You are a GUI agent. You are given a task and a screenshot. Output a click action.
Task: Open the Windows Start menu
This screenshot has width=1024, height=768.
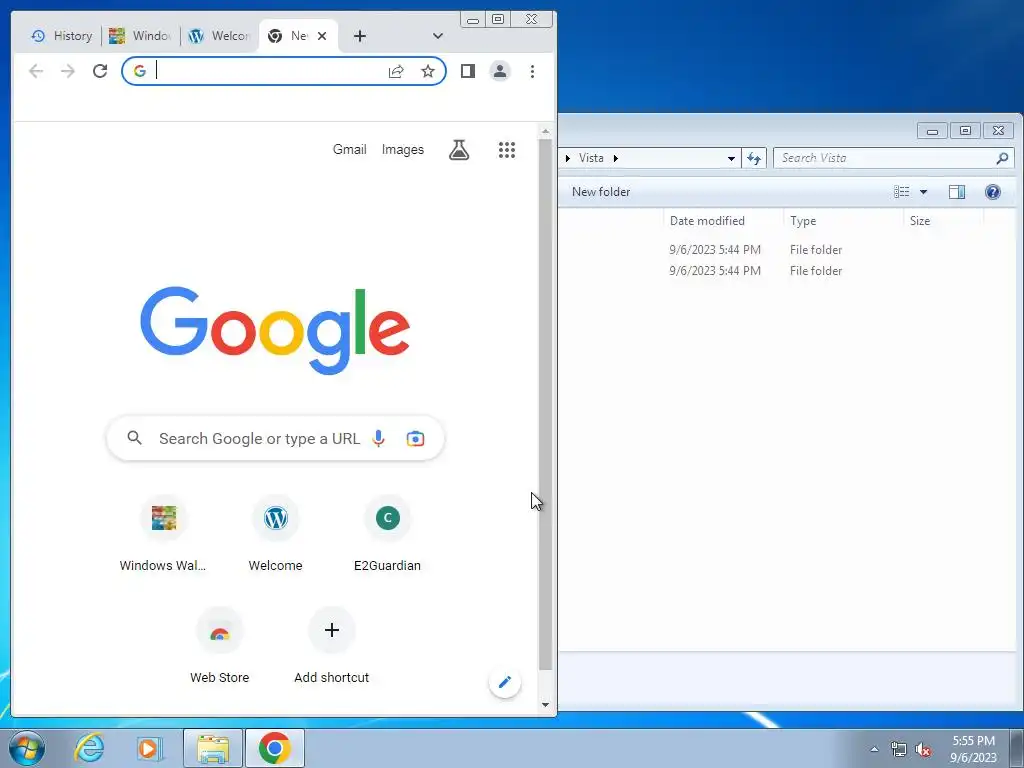(x=26, y=748)
